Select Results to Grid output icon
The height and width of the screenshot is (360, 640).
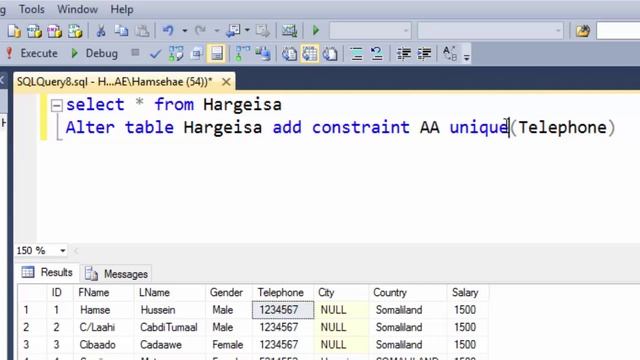click(310, 53)
